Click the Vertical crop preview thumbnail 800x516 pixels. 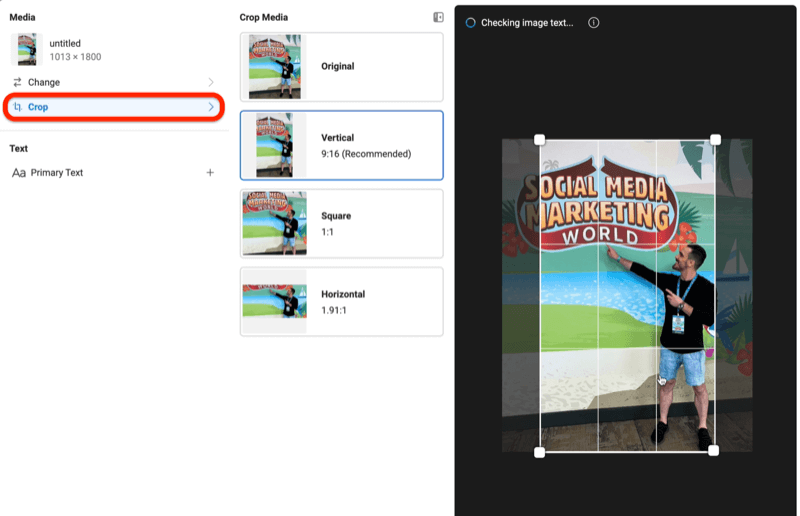[274, 145]
